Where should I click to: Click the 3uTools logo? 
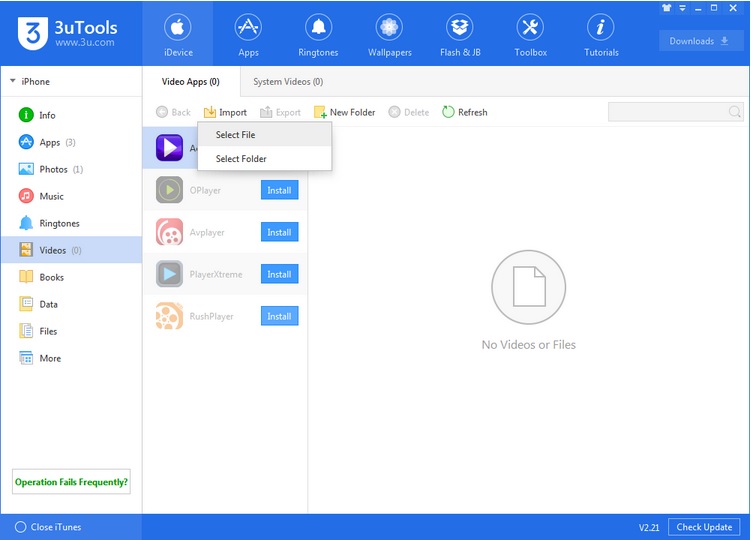click(68, 34)
